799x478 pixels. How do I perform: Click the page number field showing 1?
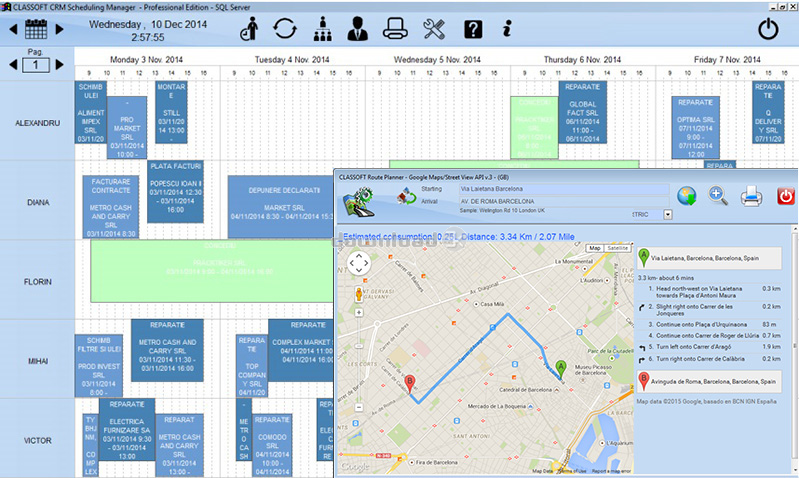pos(36,65)
